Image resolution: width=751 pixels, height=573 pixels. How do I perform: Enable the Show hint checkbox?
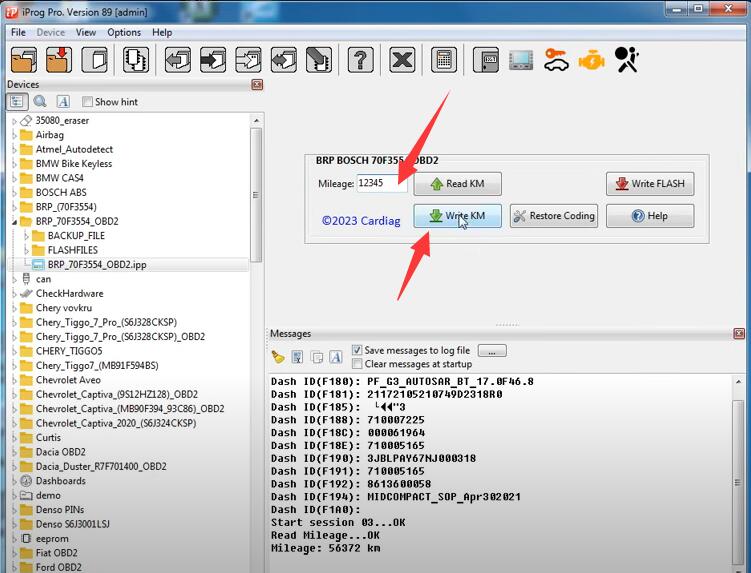87,102
